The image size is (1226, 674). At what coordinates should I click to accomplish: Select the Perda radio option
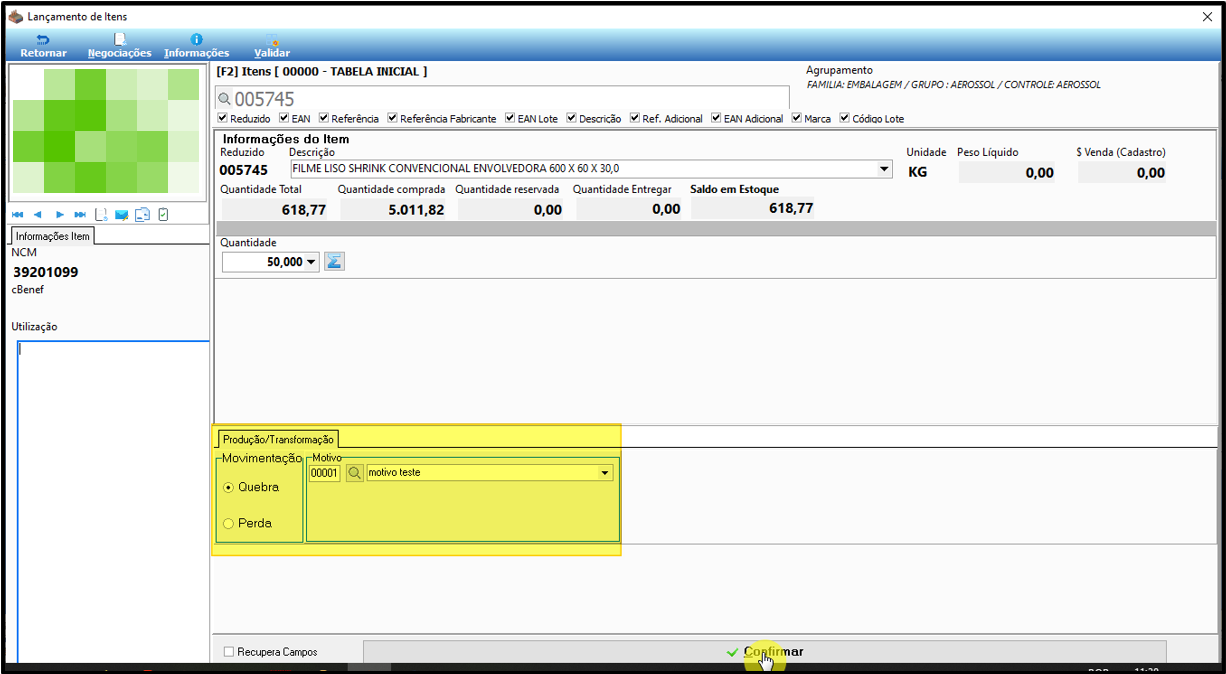[x=228, y=523]
